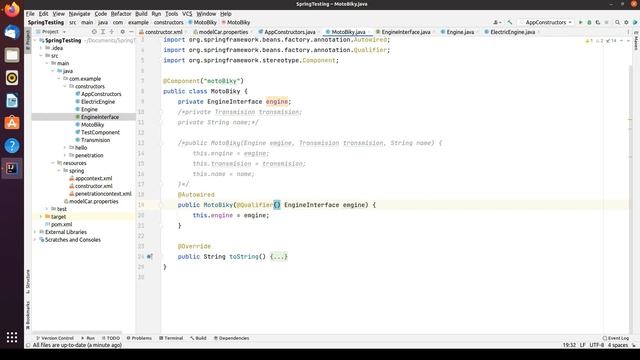Start the debugger with green bug icon
This screenshot has width=640, height=360.
tap(589, 22)
